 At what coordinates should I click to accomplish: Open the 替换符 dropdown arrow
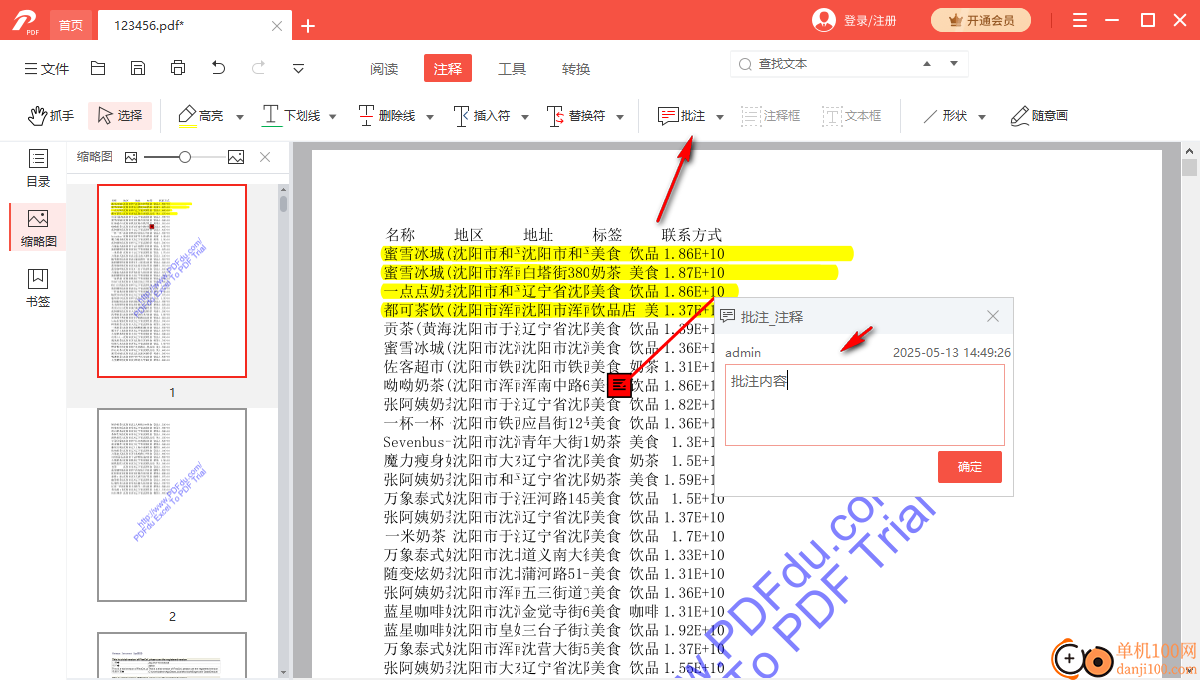tap(620, 117)
